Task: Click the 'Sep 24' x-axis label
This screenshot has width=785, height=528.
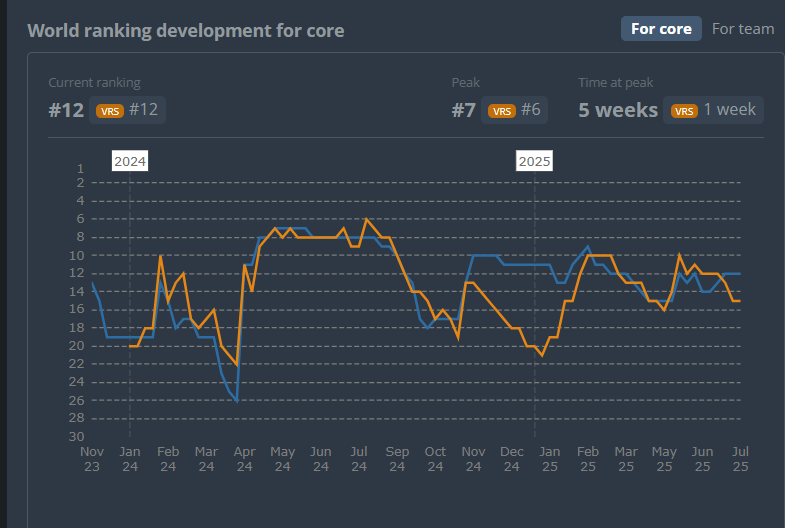Action: pos(397,459)
